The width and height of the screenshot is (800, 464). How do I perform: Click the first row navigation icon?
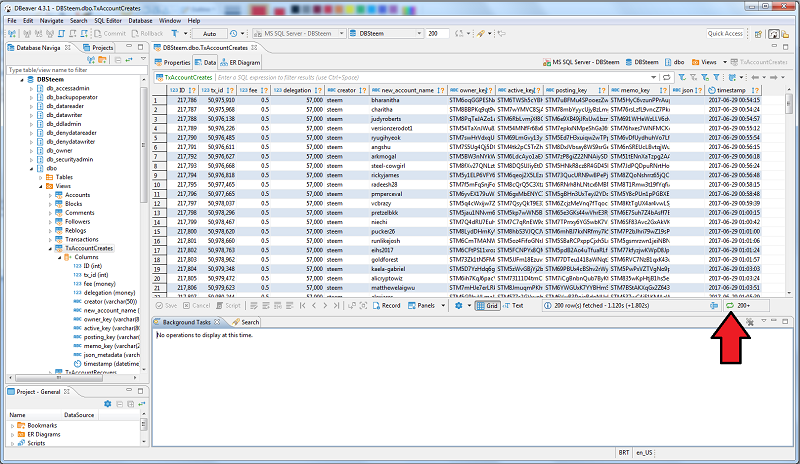click(303, 306)
